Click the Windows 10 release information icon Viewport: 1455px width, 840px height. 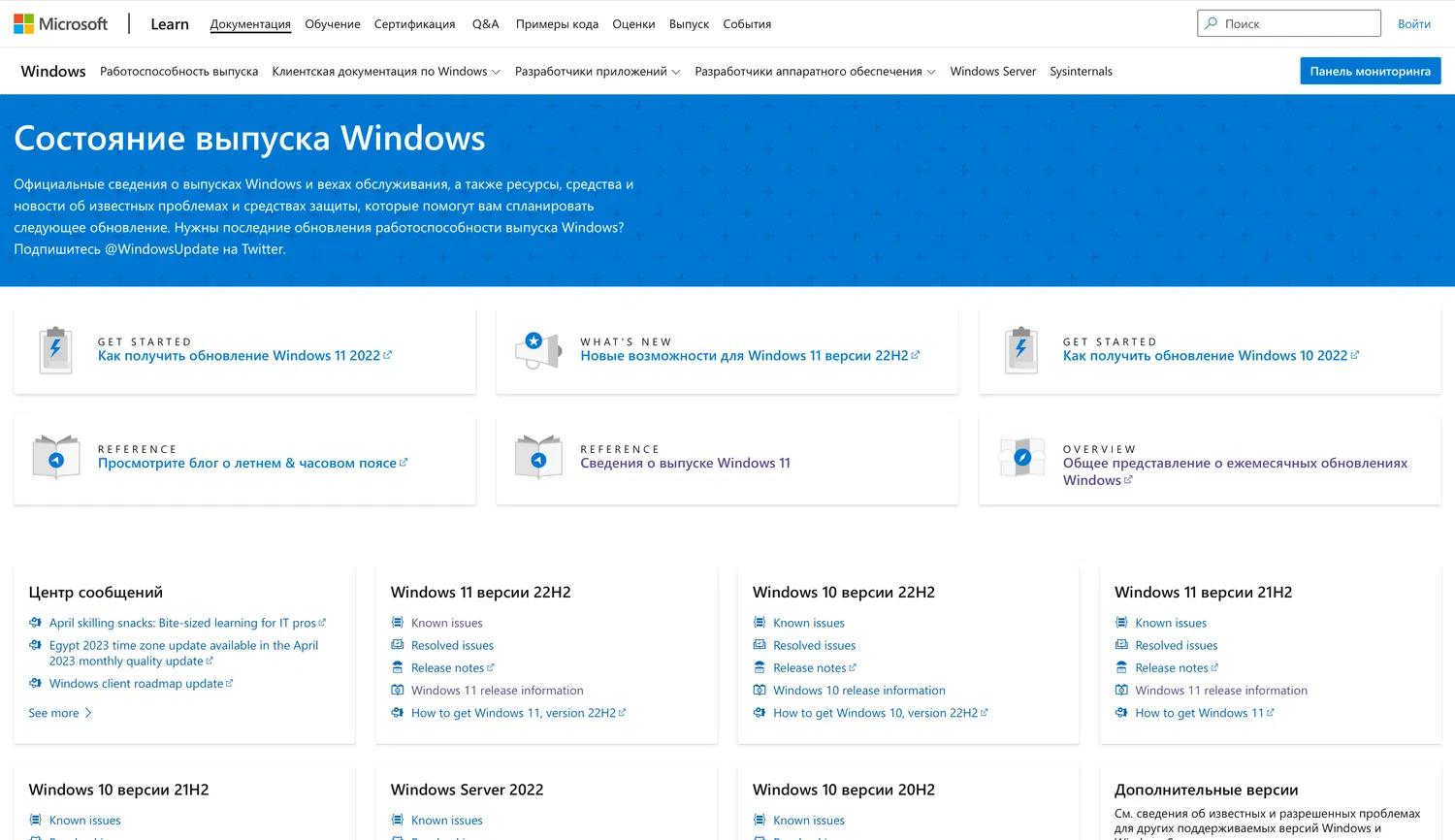coord(760,691)
